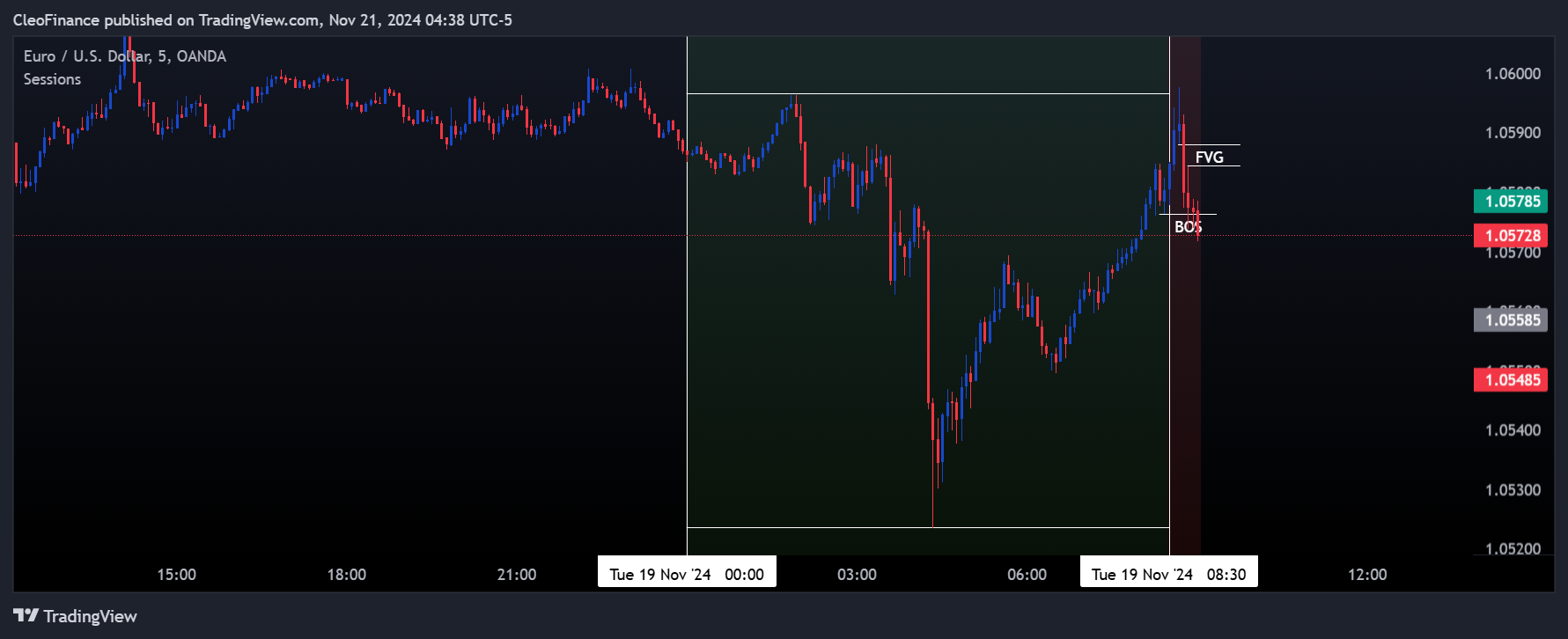The height and width of the screenshot is (639, 1568).
Task: Click the red 1.05485 price label
Action: click(x=1511, y=379)
